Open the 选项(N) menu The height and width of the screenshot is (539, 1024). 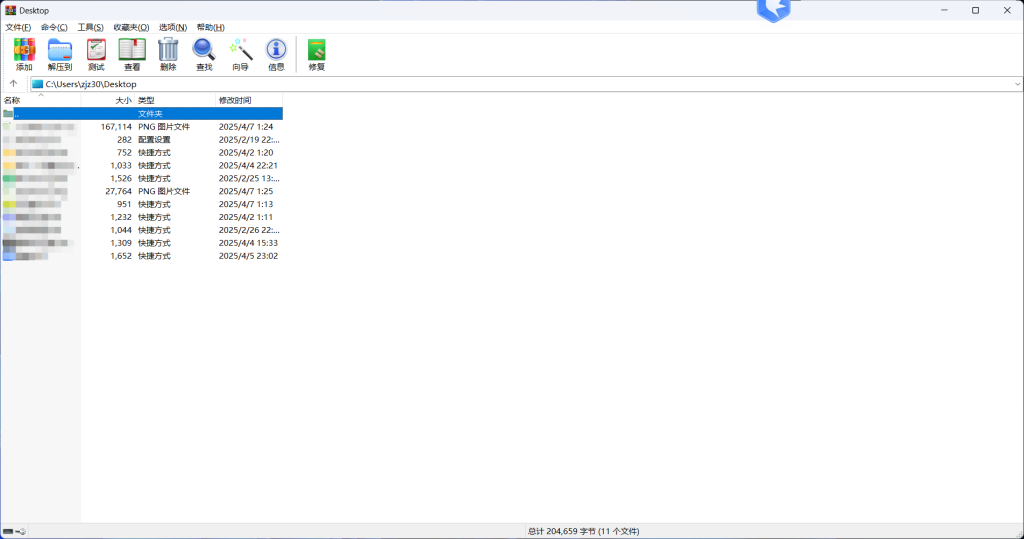click(173, 27)
